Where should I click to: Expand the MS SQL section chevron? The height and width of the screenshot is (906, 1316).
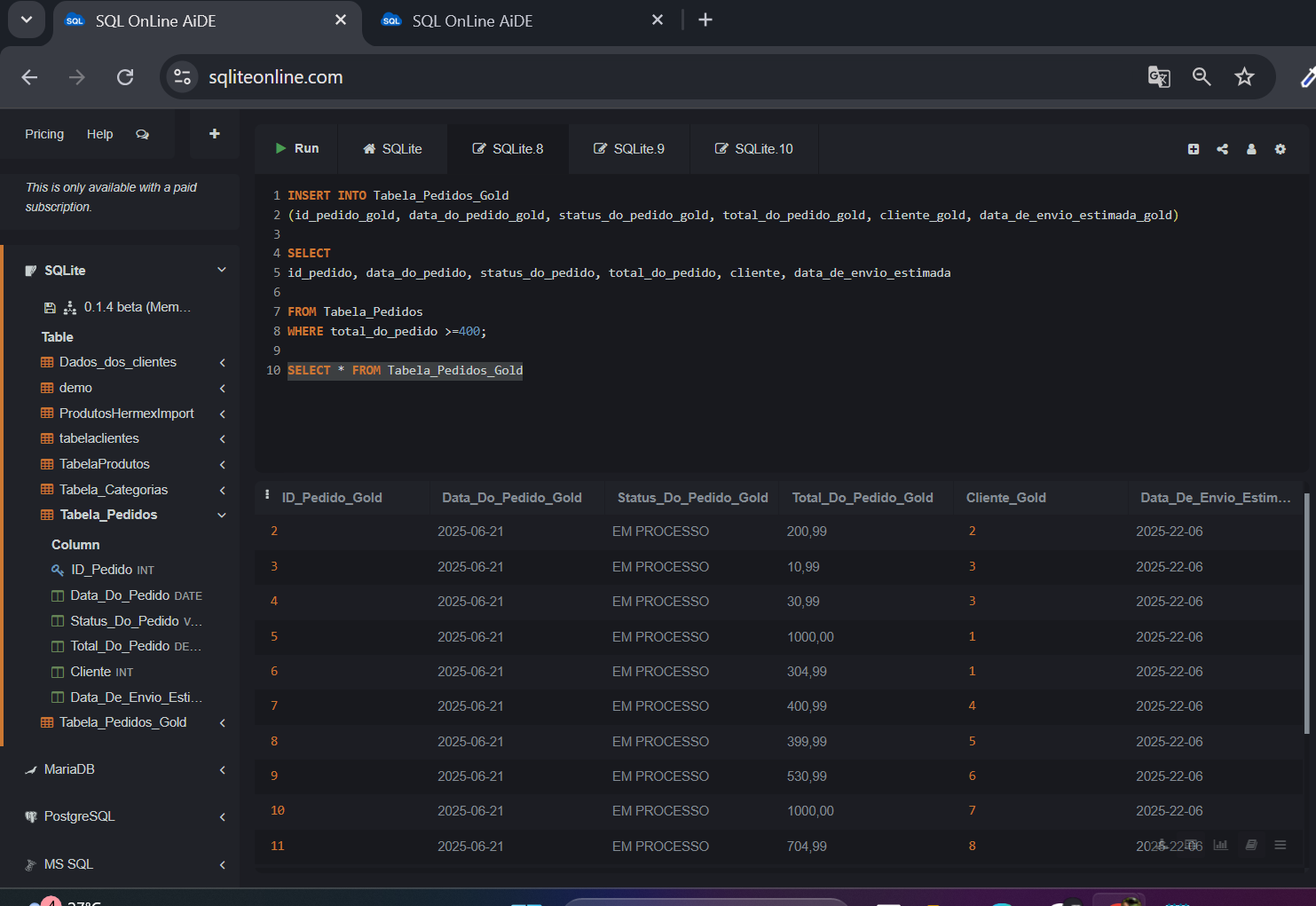click(223, 864)
